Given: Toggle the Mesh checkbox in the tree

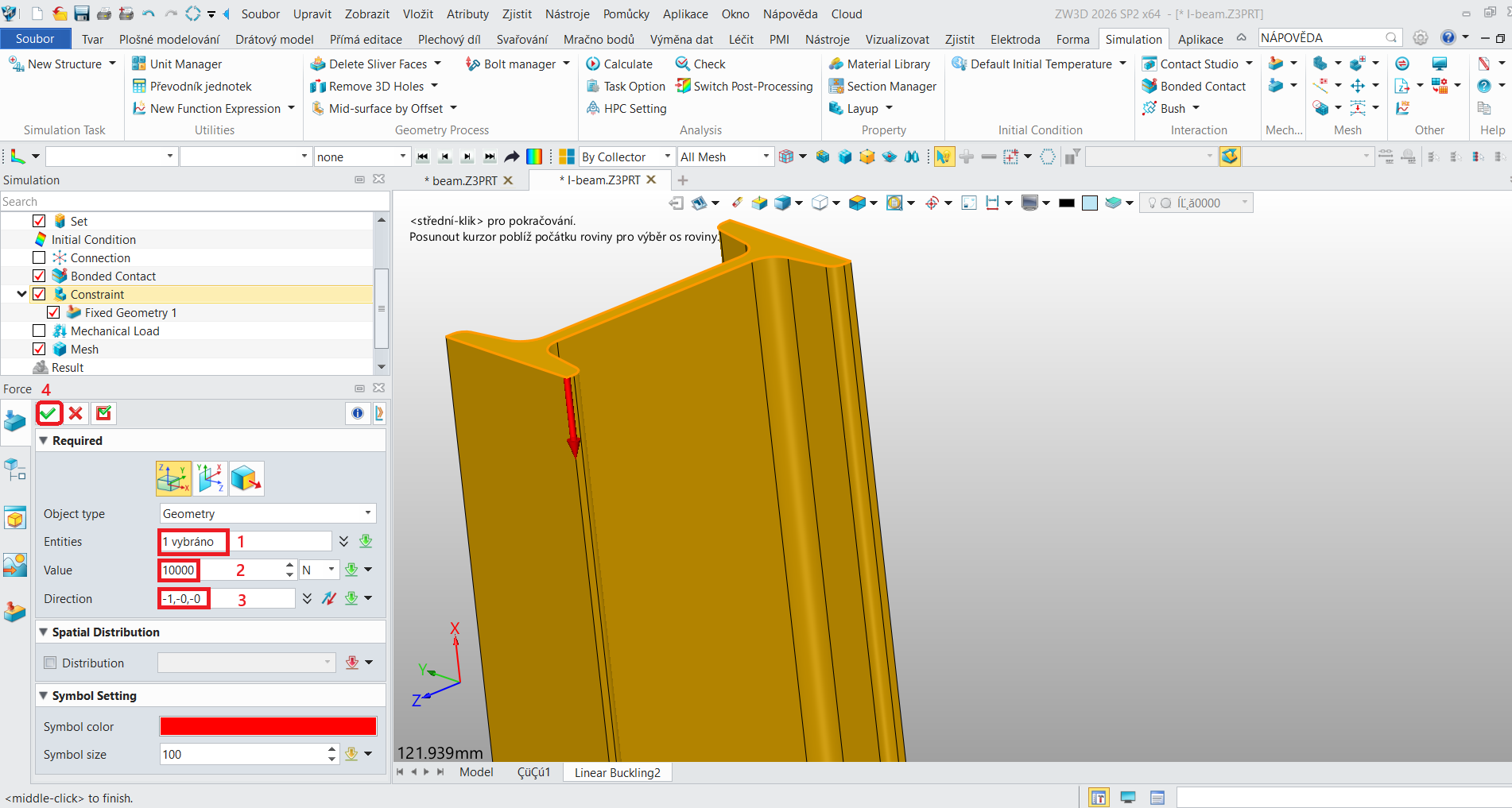Looking at the screenshot, I should click(x=39, y=349).
